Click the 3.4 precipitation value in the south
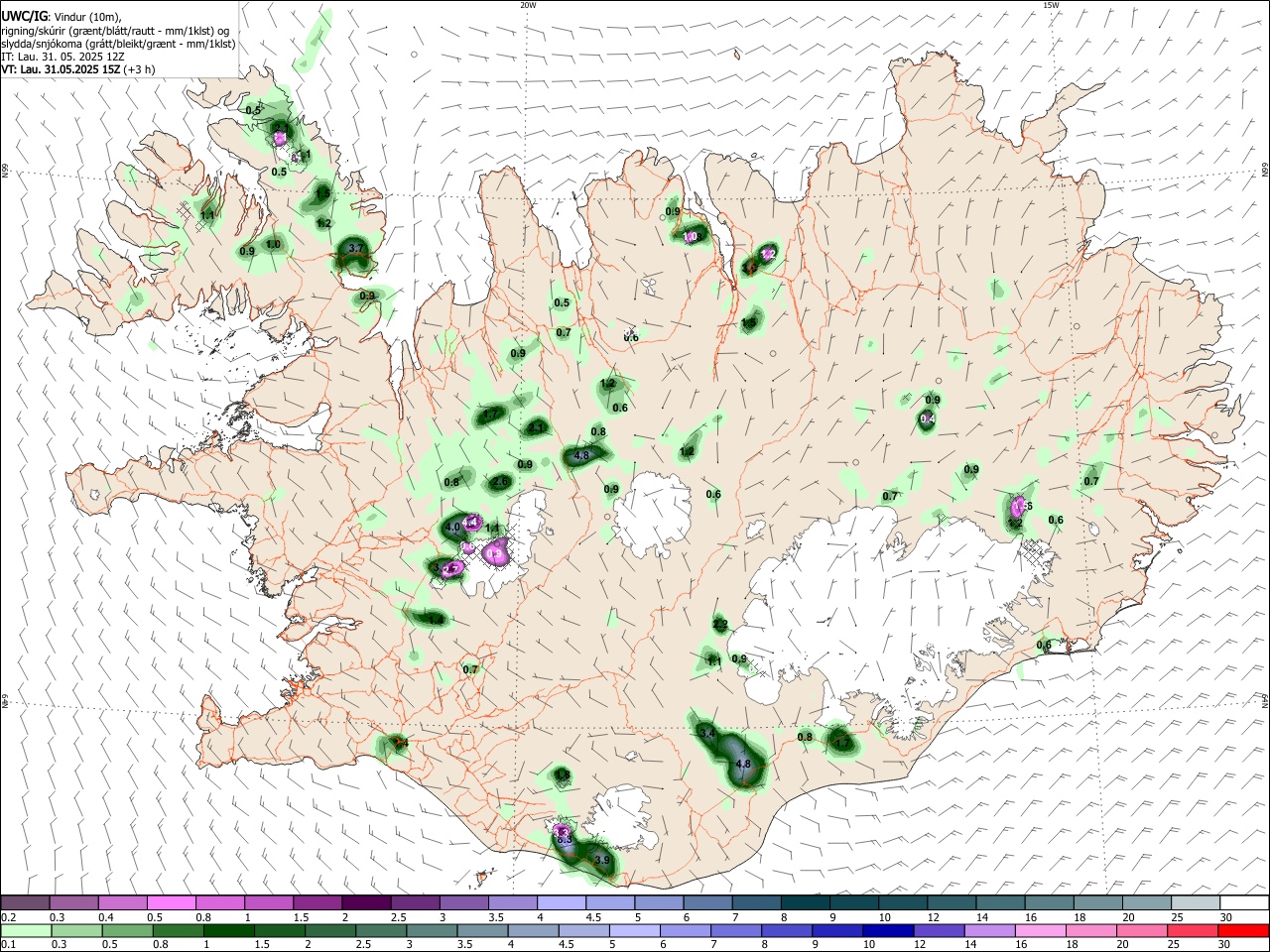 tap(707, 733)
